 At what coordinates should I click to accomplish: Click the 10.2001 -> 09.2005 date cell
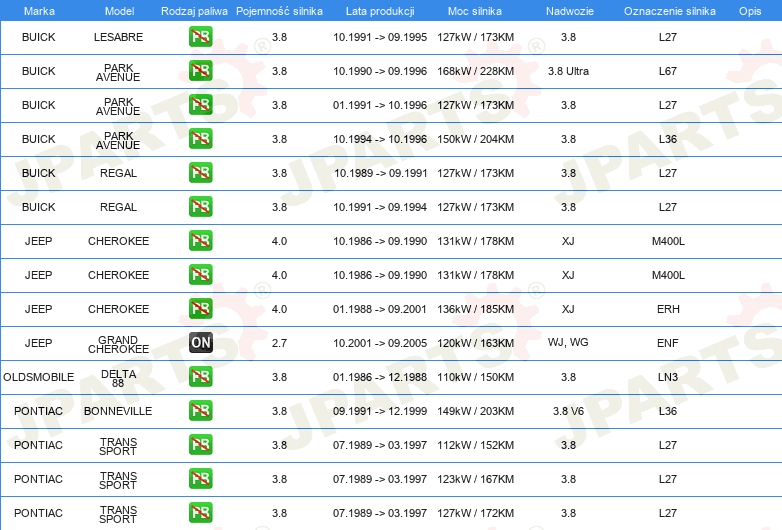pyautogui.click(x=380, y=343)
